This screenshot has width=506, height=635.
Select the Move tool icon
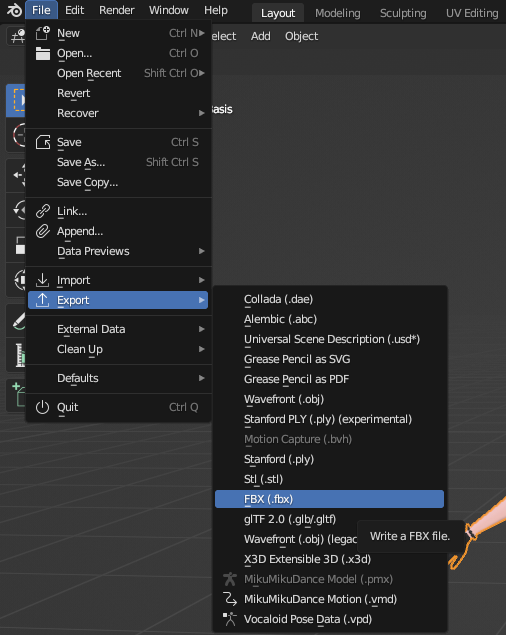[x=18, y=175]
